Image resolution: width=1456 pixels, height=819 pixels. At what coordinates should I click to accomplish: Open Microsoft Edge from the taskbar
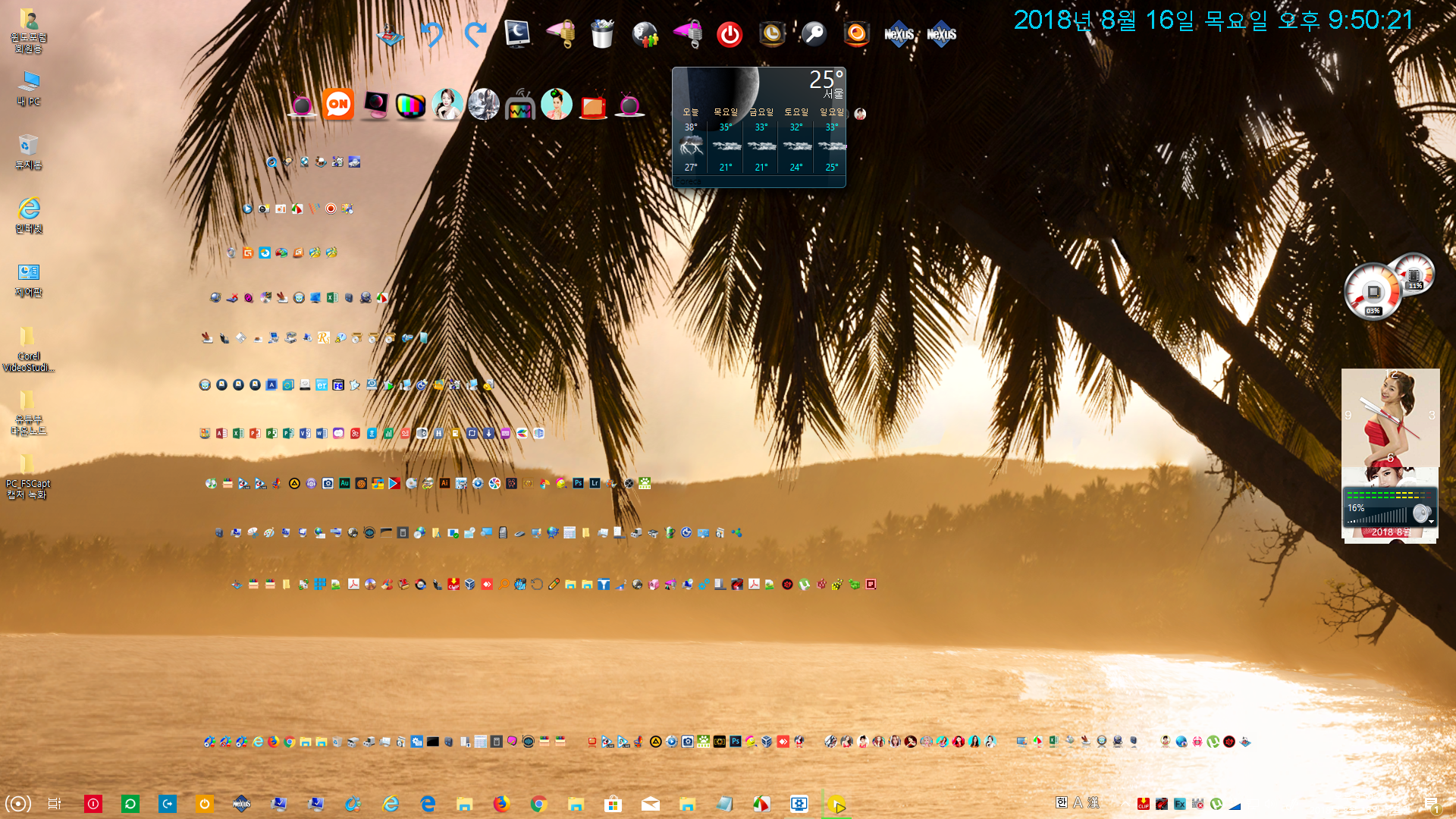point(428,804)
